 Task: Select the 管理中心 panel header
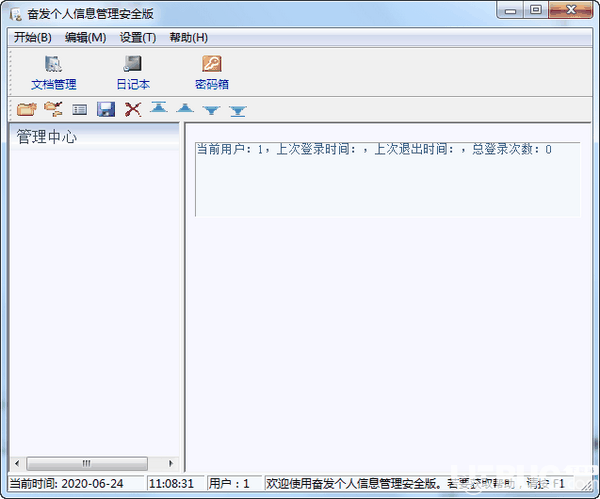pos(94,137)
